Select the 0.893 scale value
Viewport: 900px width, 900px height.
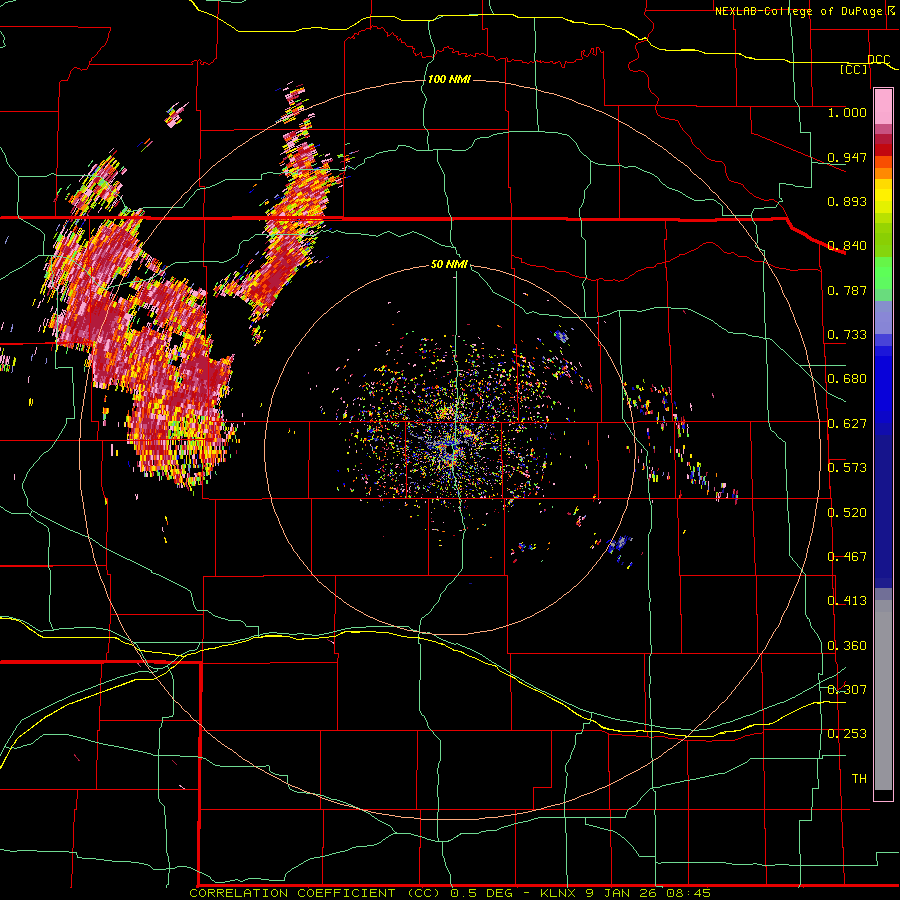847,201
